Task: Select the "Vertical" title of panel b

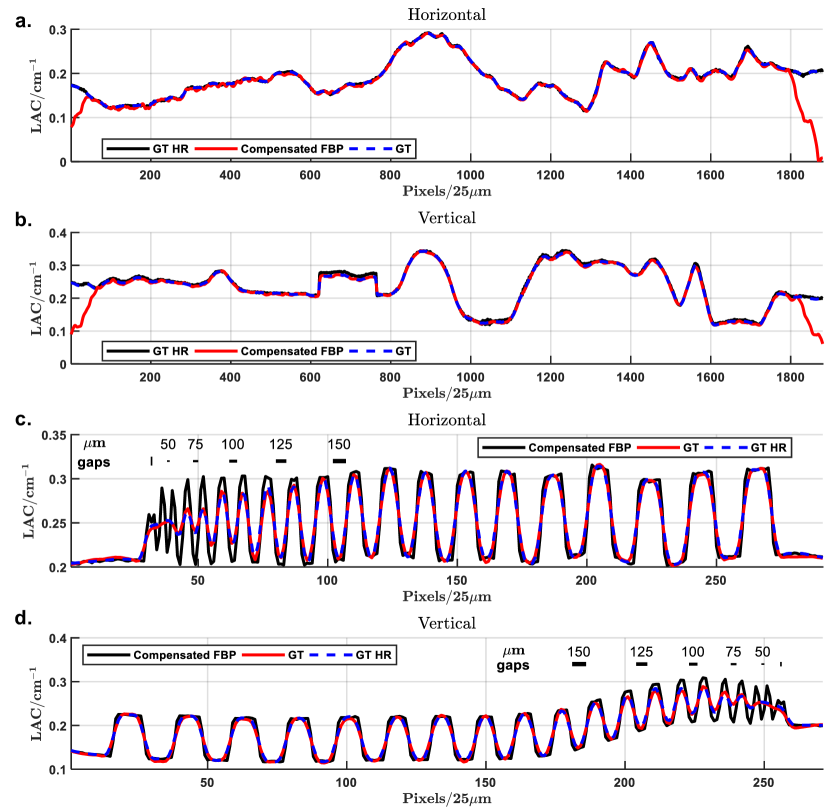Action: tap(447, 218)
